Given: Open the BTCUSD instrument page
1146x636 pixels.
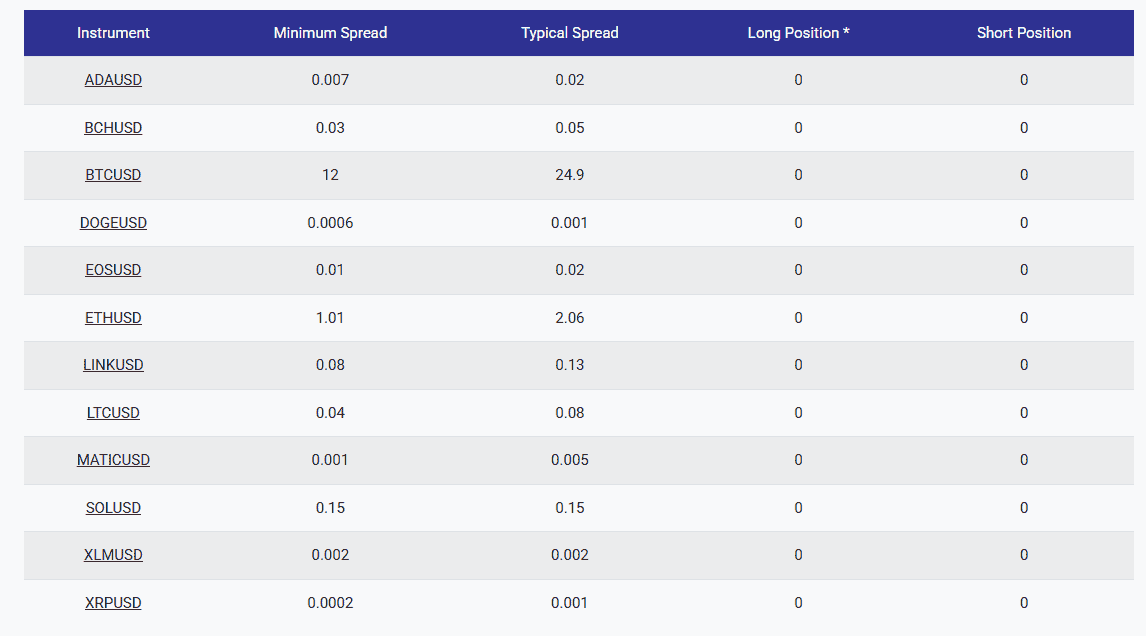Looking at the screenshot, I should click(x=113, y=175).
